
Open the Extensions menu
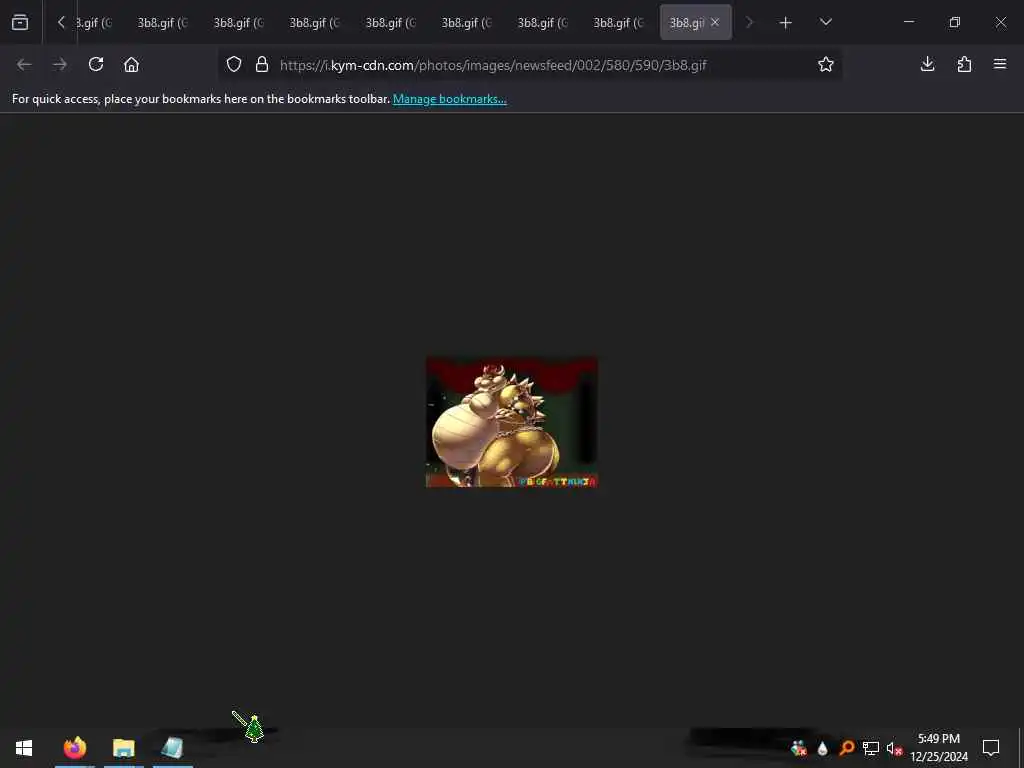[964, 64]
